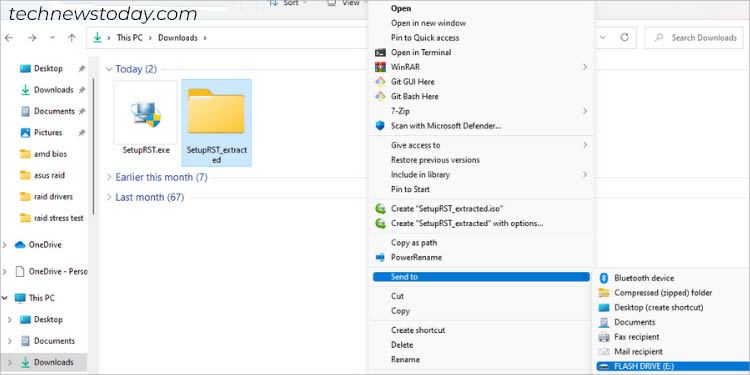750x375 pixels.
Task: Open the raid stress test folder
Action: point(58,218)
